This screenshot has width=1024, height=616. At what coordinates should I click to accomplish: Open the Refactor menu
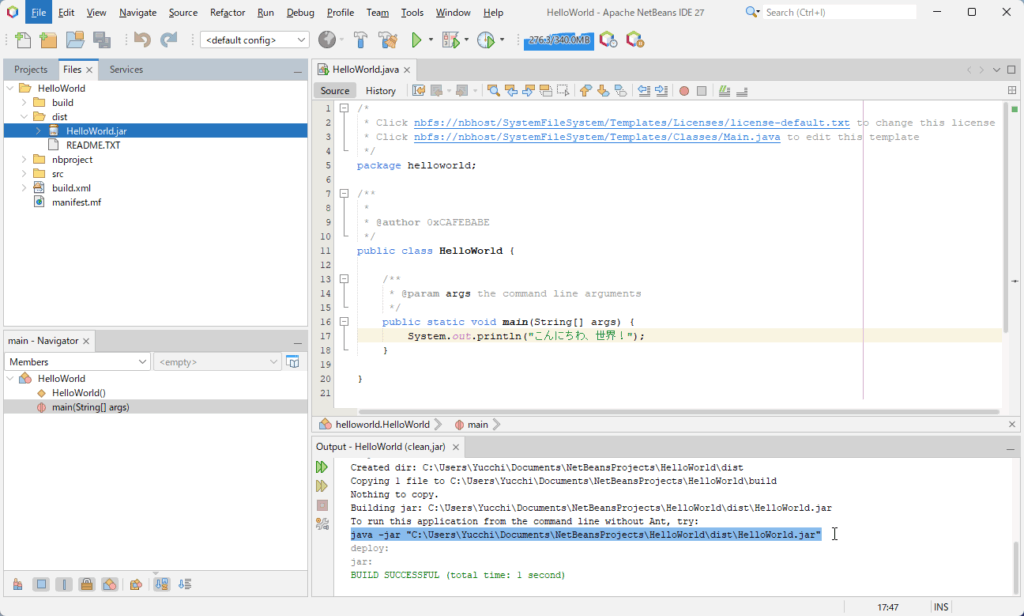pyautogui.click(x=227, y=13)
